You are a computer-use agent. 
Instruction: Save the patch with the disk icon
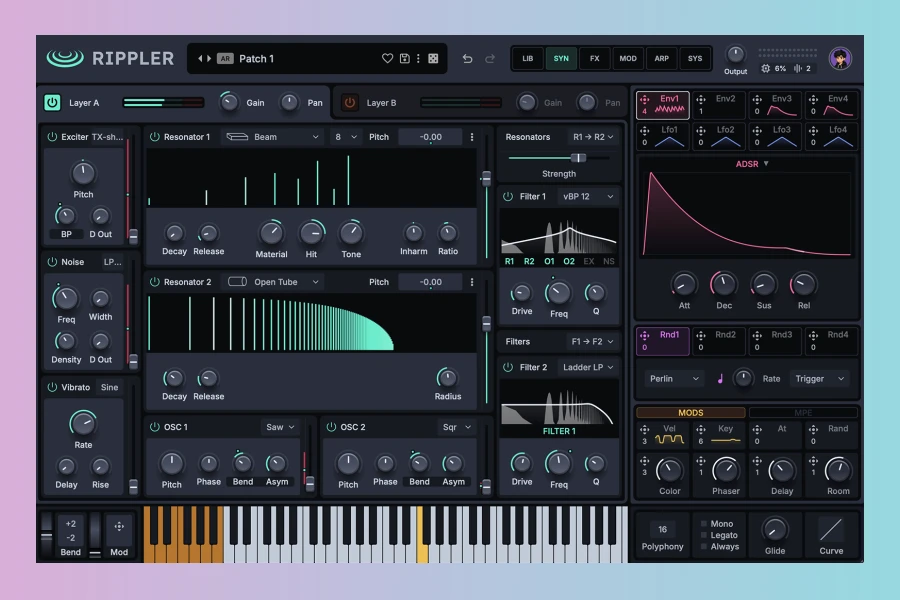405,59
